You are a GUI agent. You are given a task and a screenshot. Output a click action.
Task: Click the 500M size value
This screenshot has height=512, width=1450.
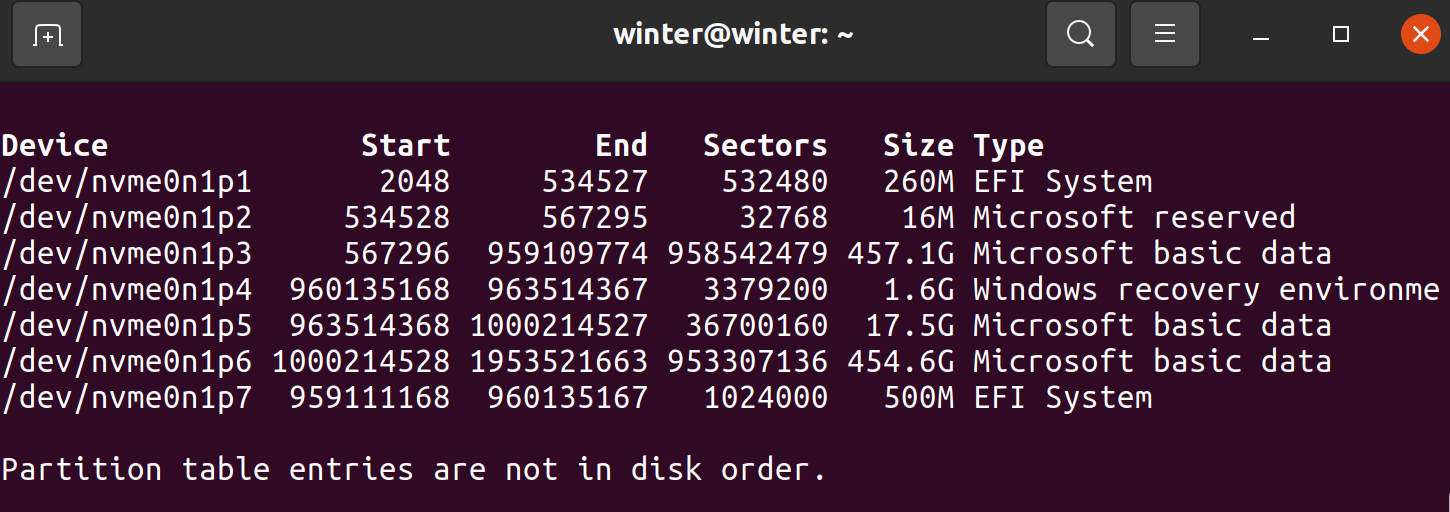pos(918,398)
